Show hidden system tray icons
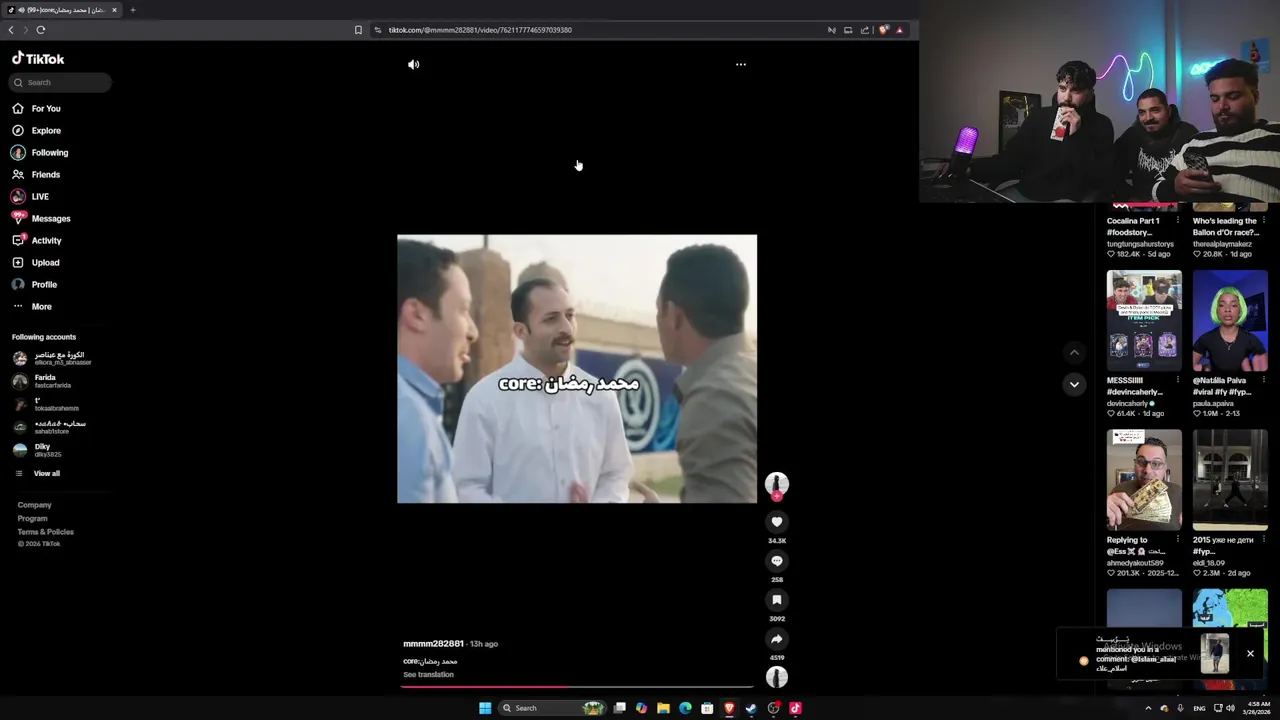Image resolution: width=1280 pixels, height=720 pixels. click(x=1148, y=708)
